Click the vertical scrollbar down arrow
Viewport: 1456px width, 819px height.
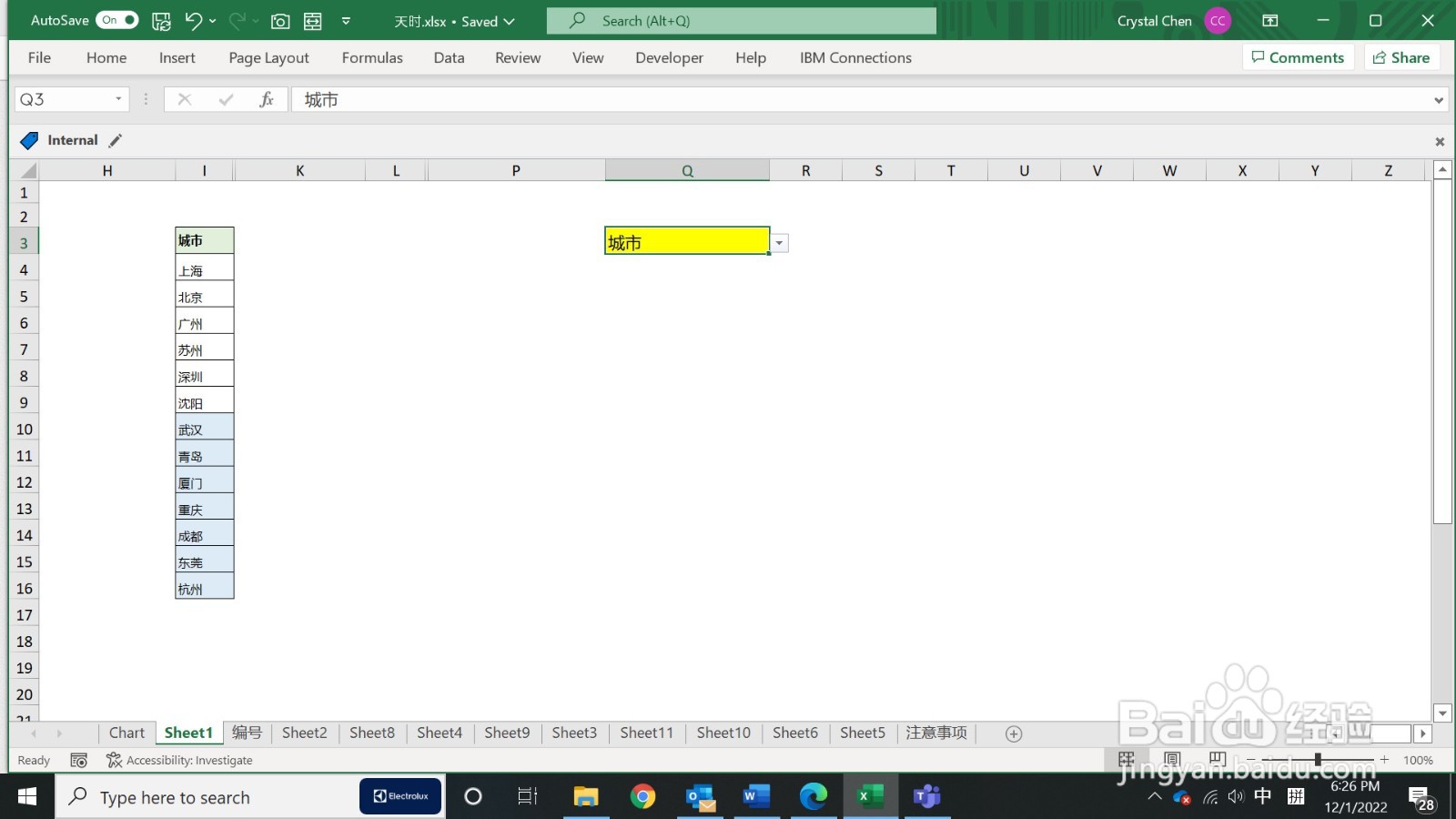(1442, 713)
